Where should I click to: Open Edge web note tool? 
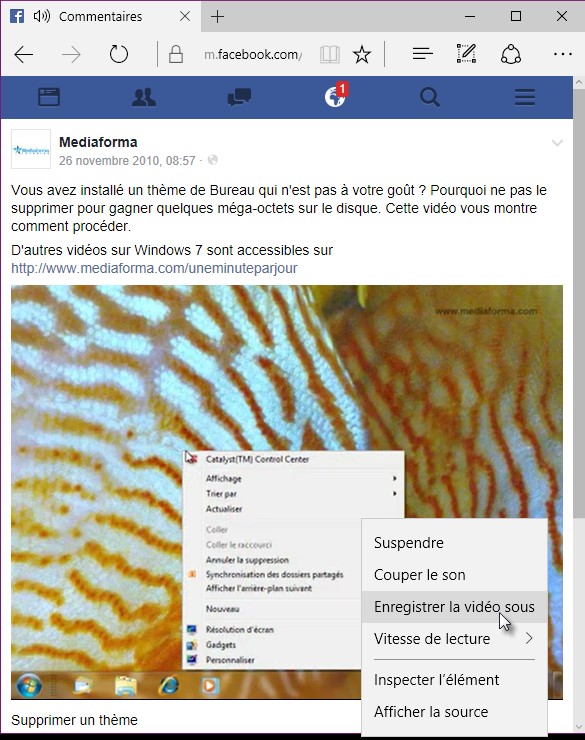pyautogui.click(x=466, y=54)
